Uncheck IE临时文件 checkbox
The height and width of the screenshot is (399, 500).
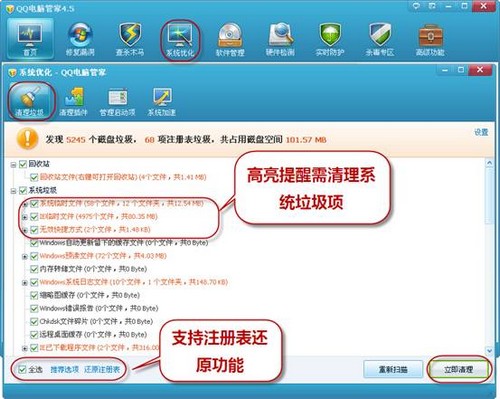[x=34, y=217]
